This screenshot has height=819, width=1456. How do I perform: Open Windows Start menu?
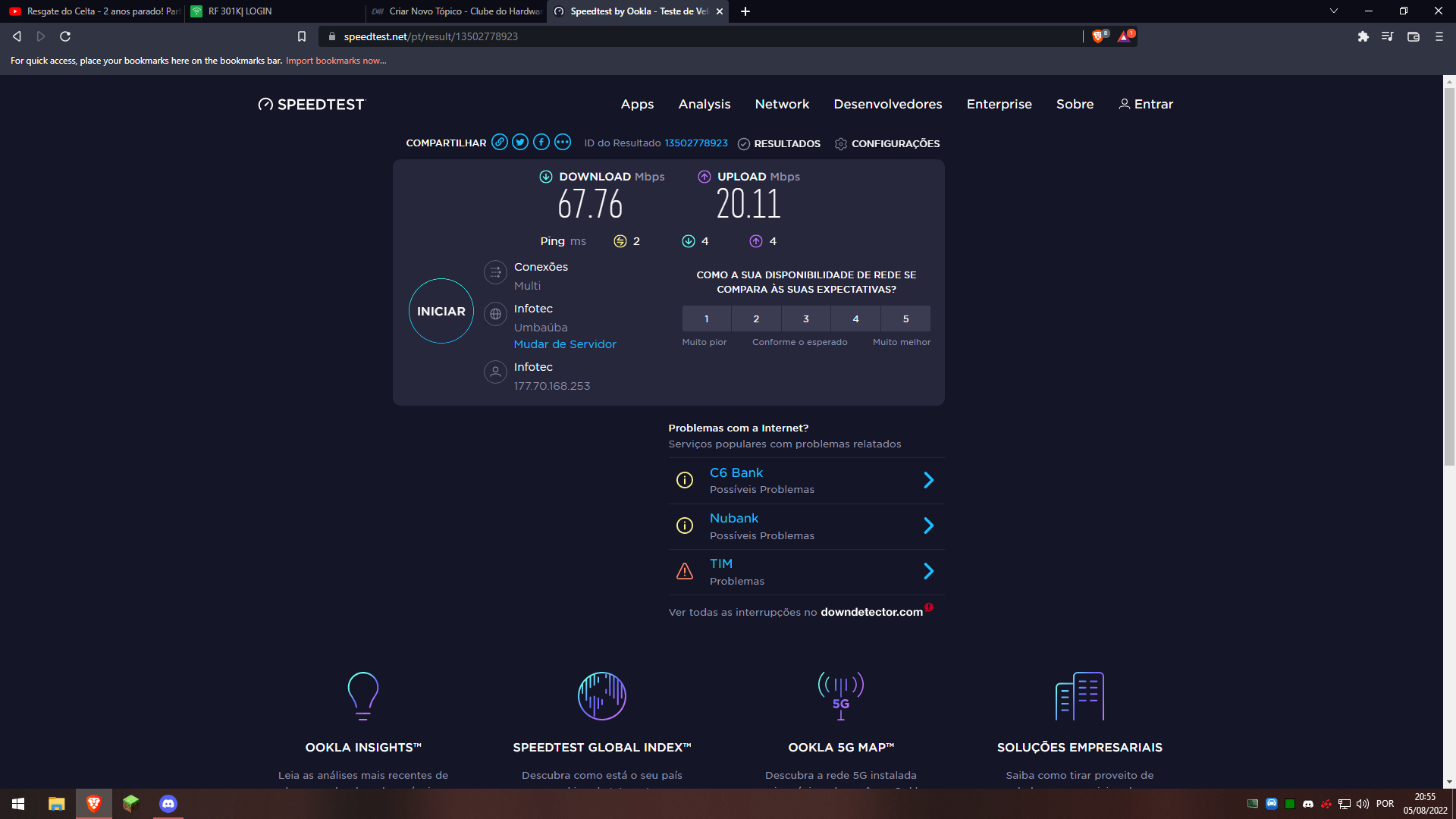point(18,804)
